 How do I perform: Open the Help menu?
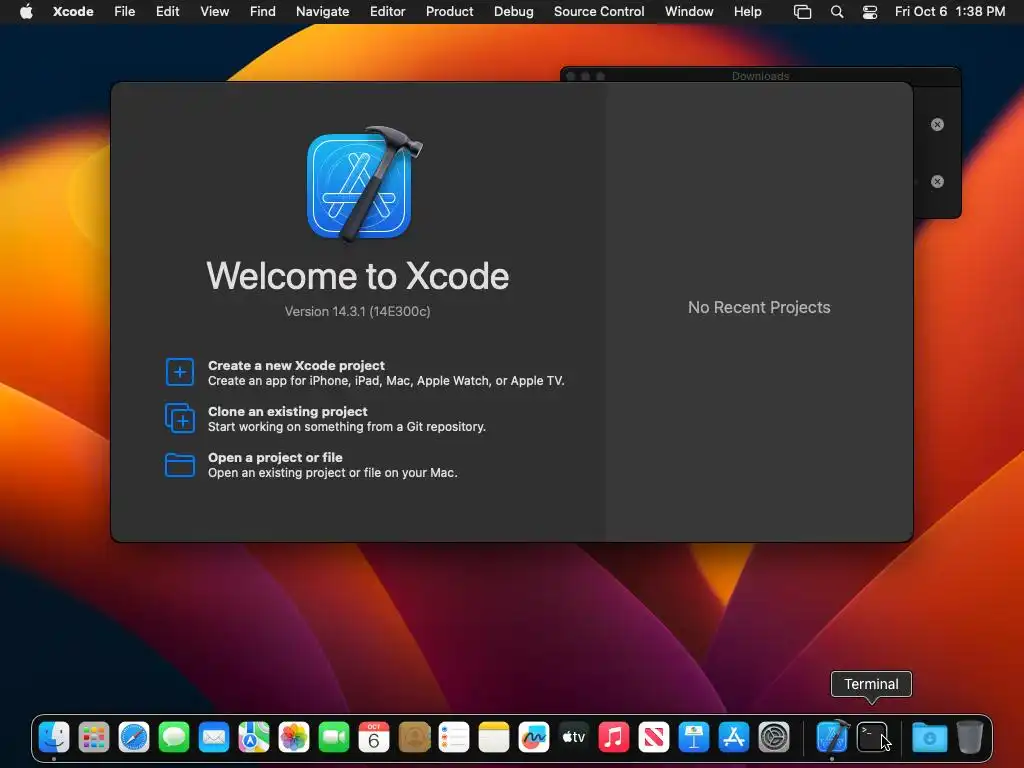pyautogui.click(x=748, y=12)
